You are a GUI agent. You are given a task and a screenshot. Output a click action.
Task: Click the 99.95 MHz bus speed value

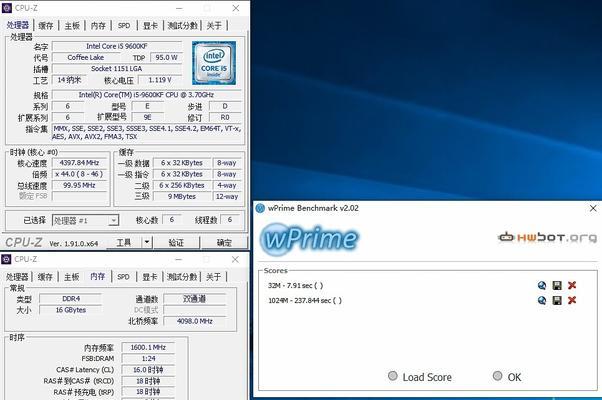(x=79, y=185)
